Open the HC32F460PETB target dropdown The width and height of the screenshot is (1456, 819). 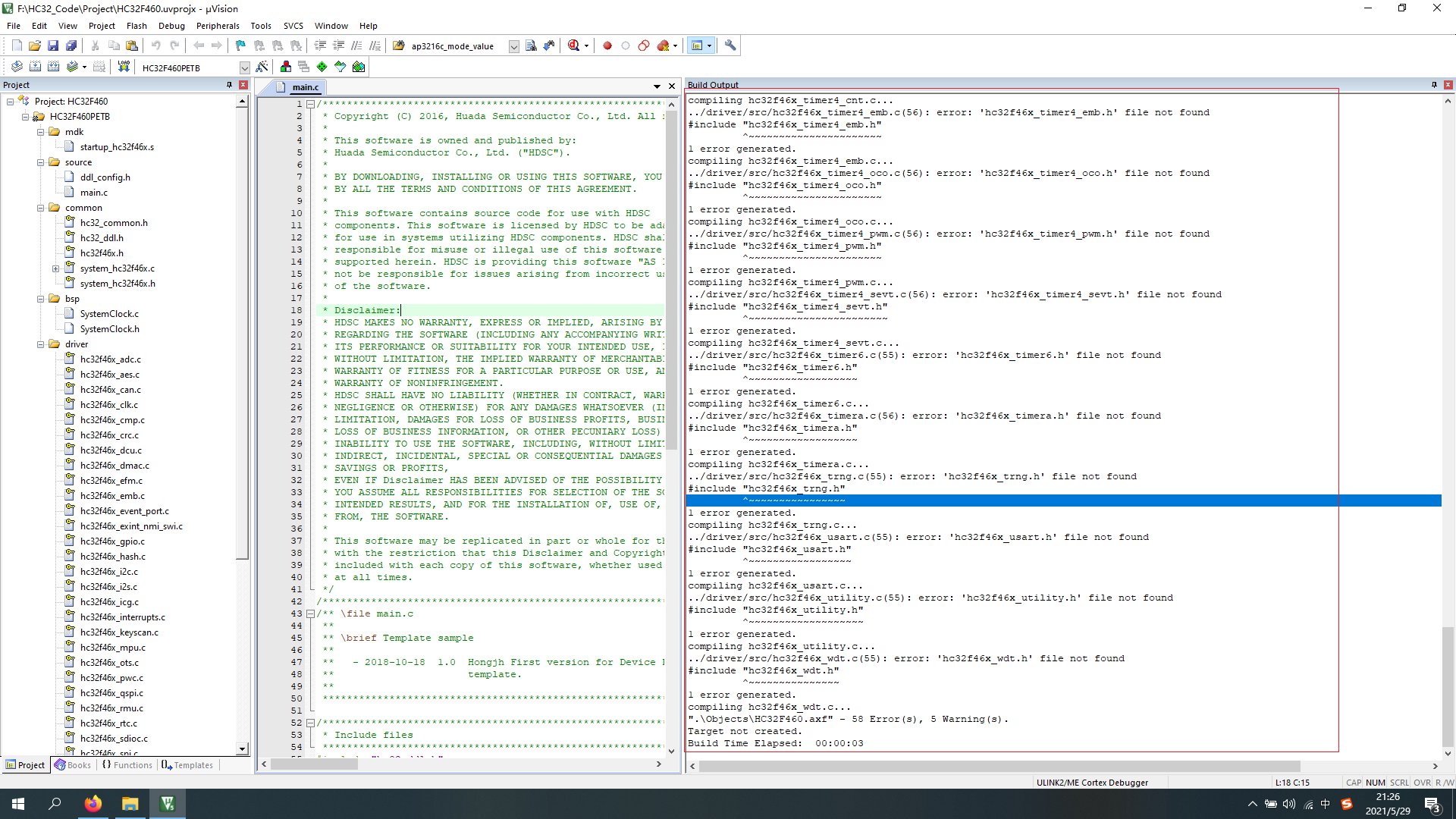point(244,68)
